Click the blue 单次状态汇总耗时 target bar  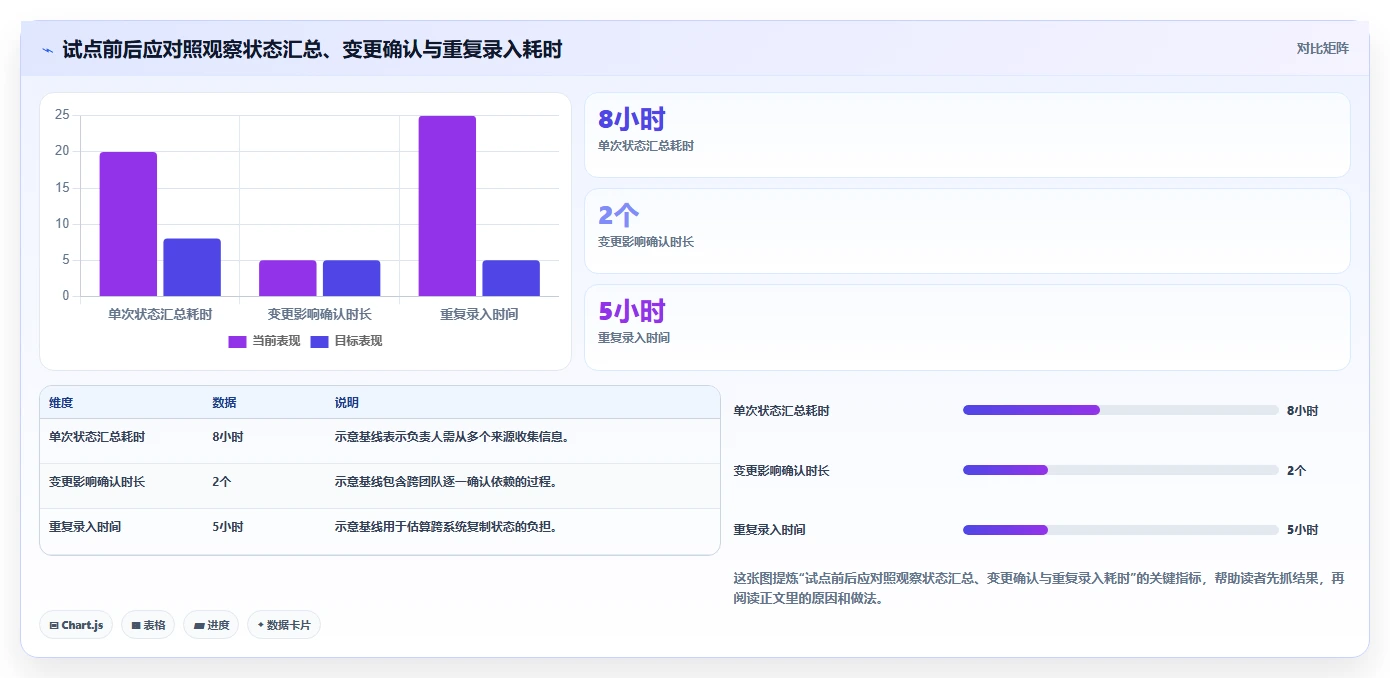192,267
